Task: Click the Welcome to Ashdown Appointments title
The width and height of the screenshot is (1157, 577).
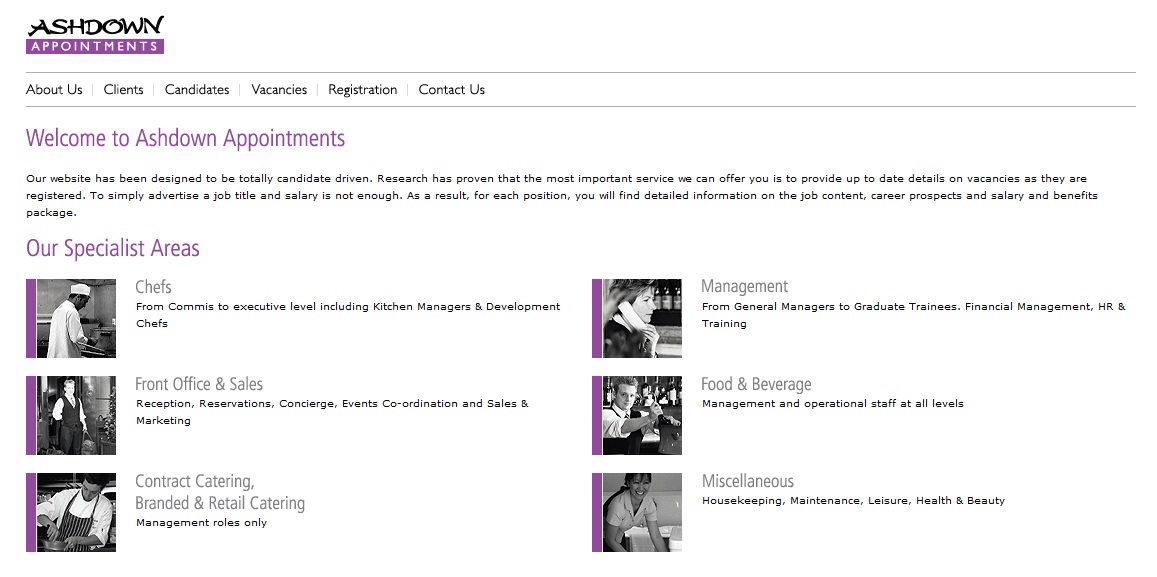Action: 185,138
